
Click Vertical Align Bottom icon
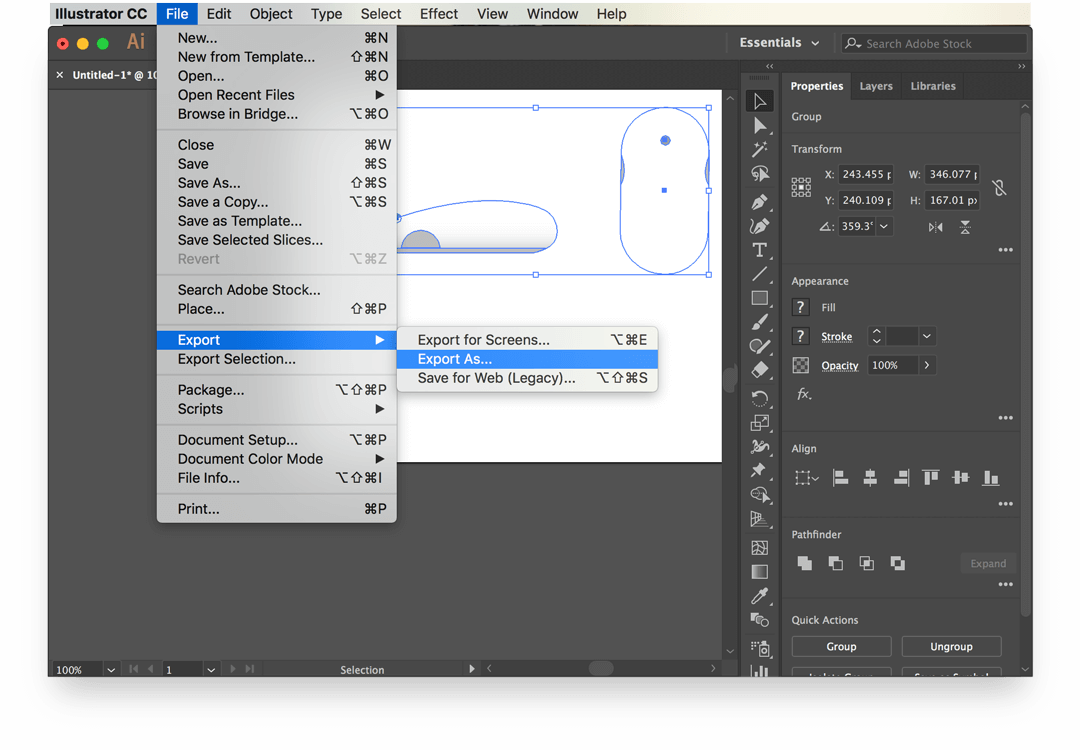point(990,477)
